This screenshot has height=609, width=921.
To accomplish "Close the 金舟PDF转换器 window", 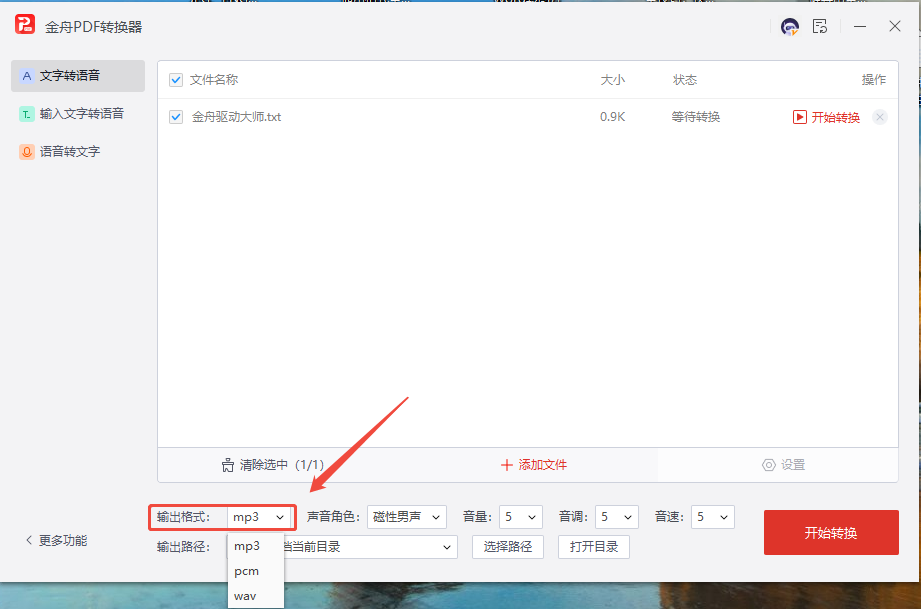I will point(895,26).
